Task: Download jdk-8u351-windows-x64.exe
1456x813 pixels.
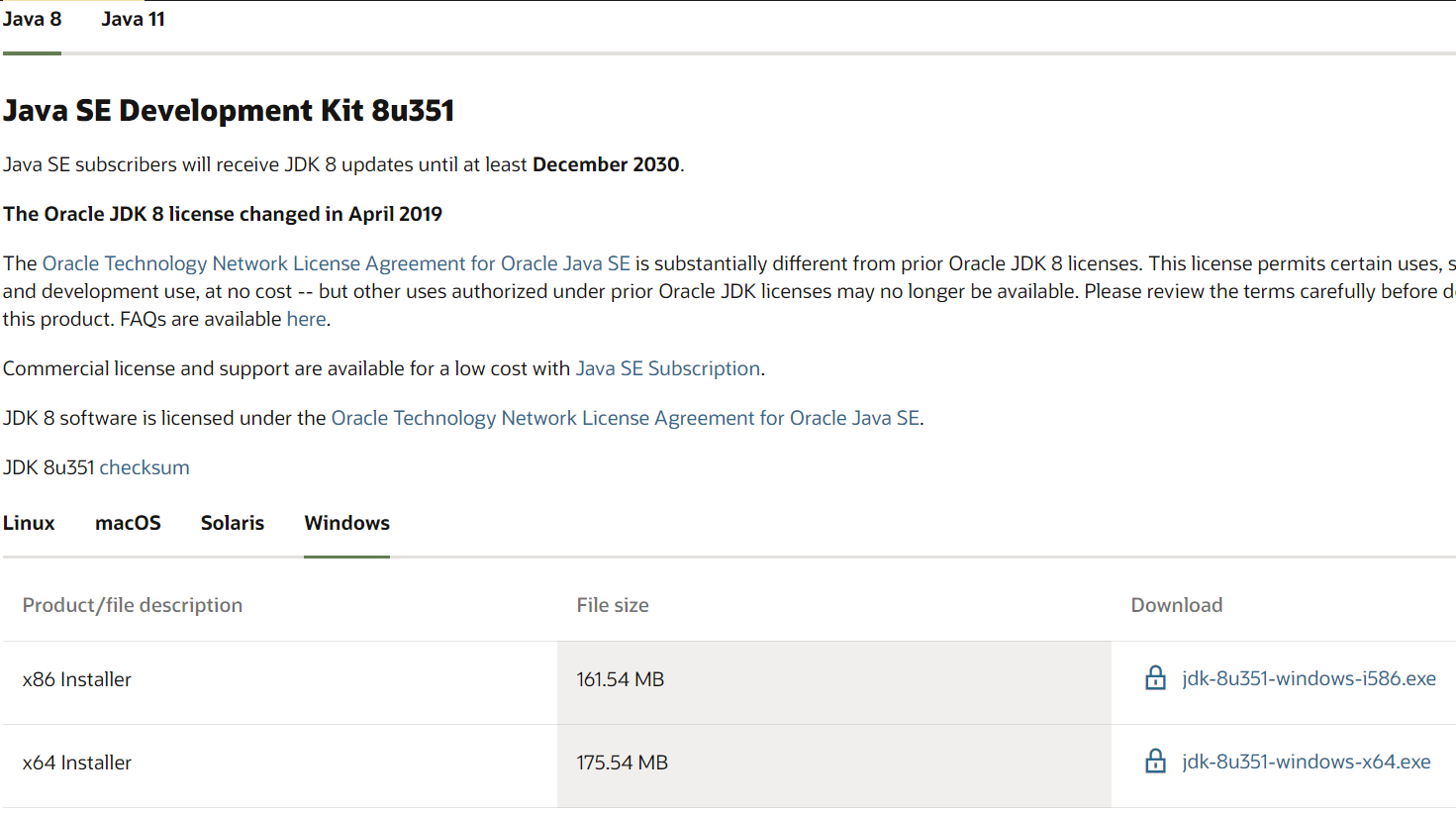Action: 1307,762
